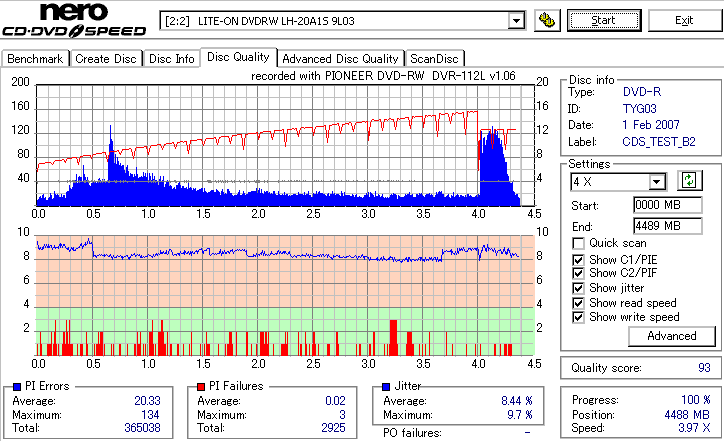Go to the ScanDisc tab
724x441 pixels.
coord(434,59)
